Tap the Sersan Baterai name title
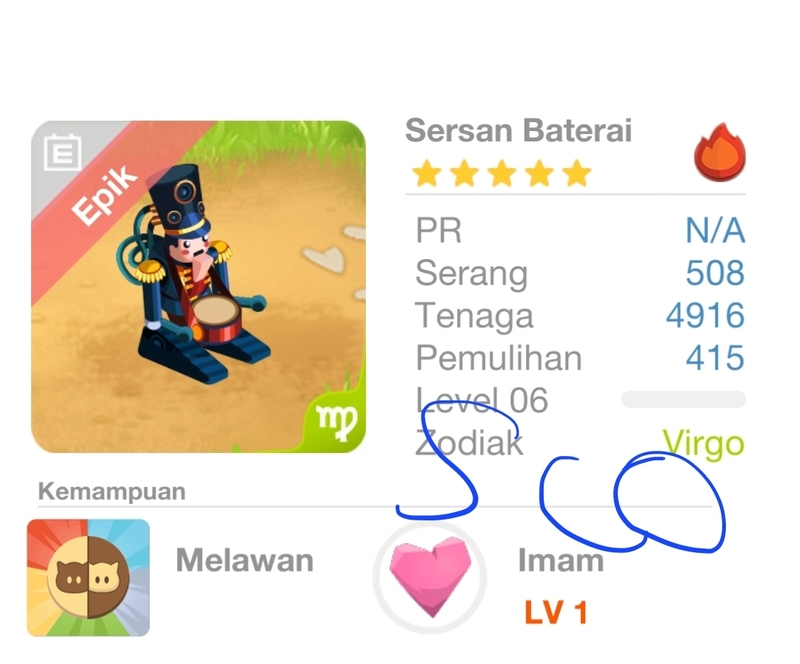 (518, 131)
